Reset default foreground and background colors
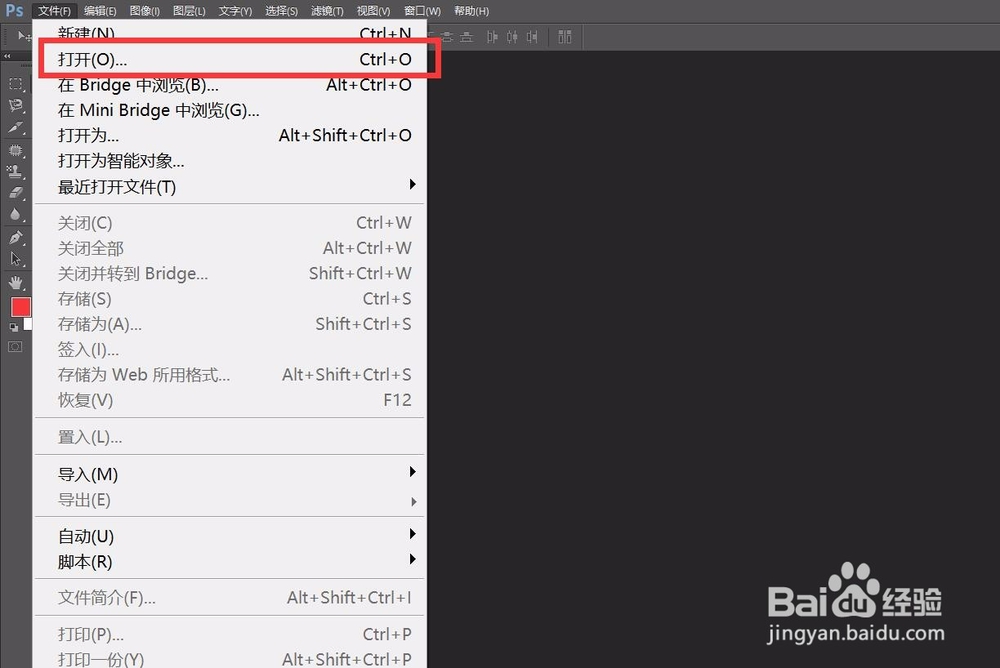This screenshot has height=668, width=1000. click(13, 327)
